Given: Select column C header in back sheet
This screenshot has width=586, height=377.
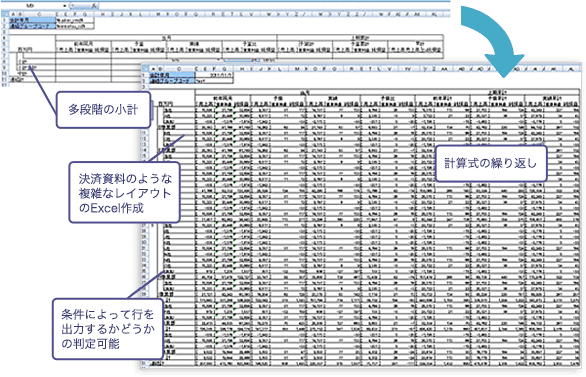Looking at the screenshot, I should [39, 15].
